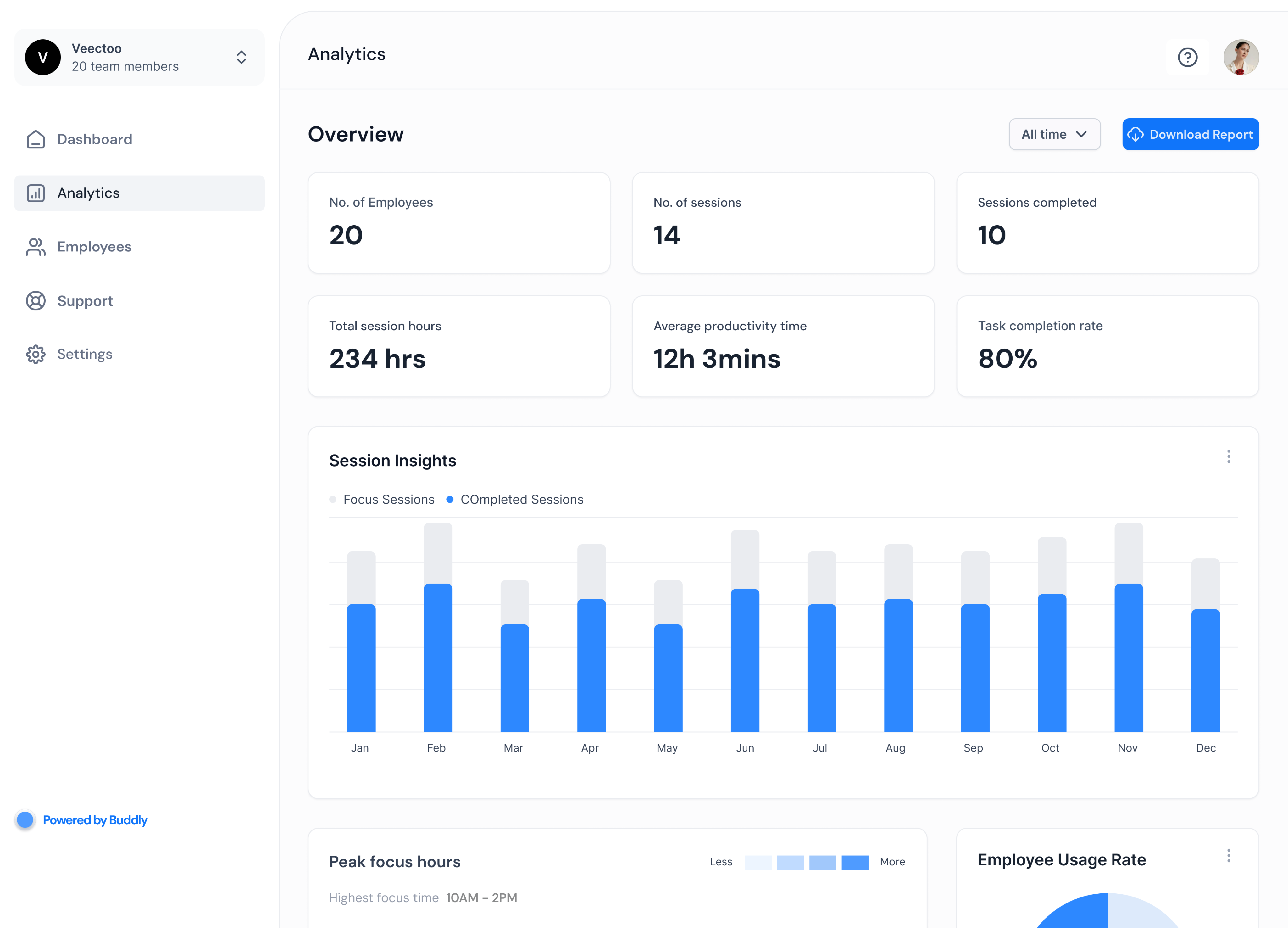Click the Peak focus hours title

395,862
